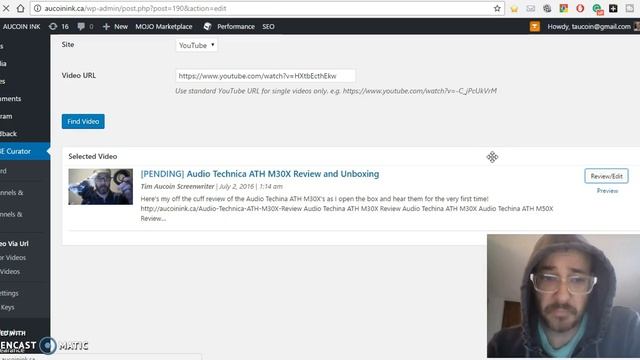
Task: Open the Howdy taucoin@gmail.com account menu
Action: click(589, 27)
